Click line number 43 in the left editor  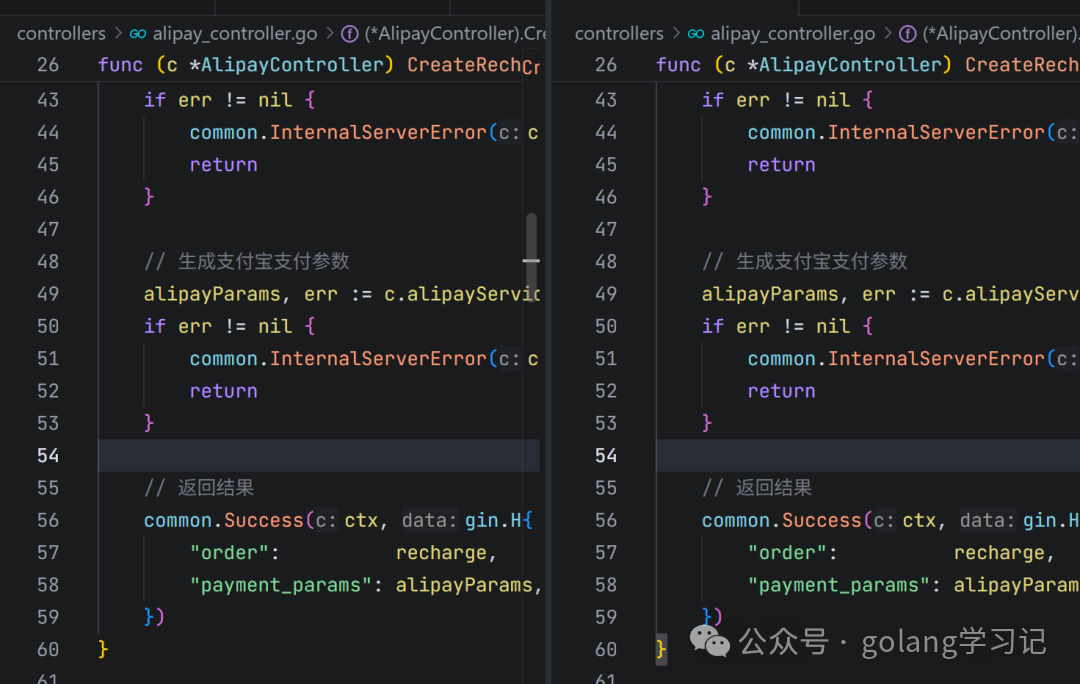[48, 100]
